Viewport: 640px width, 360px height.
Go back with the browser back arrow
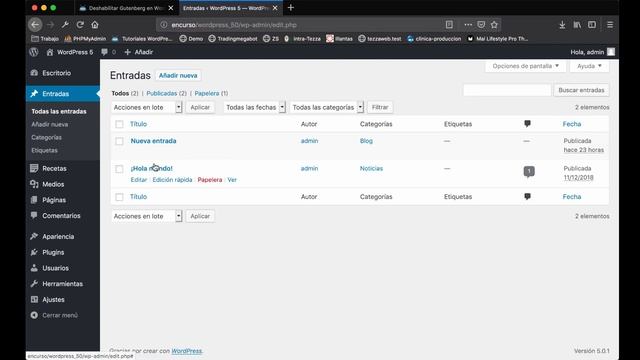(35, 24)
